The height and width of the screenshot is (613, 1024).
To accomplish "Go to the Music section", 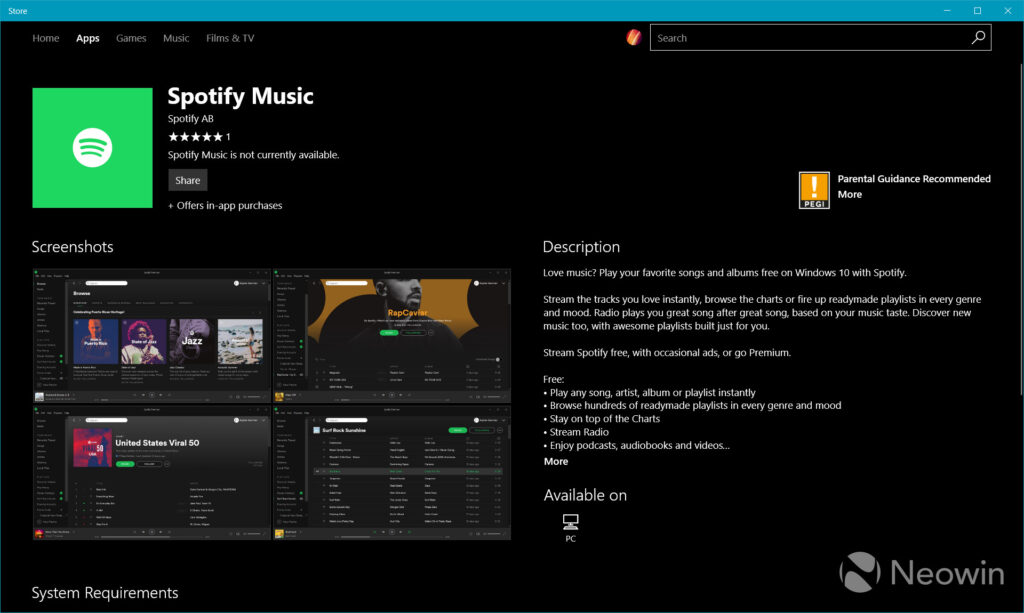I will (176, 38).
